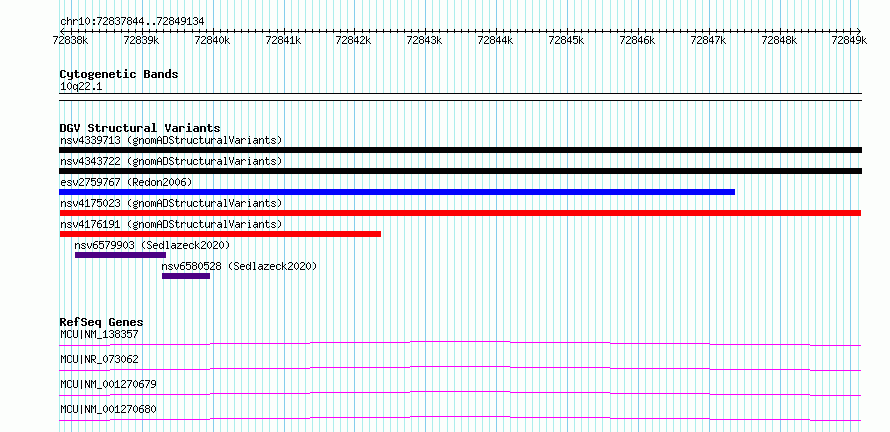The image size is (890, 432).
Task: Click the chr10:72837844..72849134 coordinate label
Action: [132, 22]
